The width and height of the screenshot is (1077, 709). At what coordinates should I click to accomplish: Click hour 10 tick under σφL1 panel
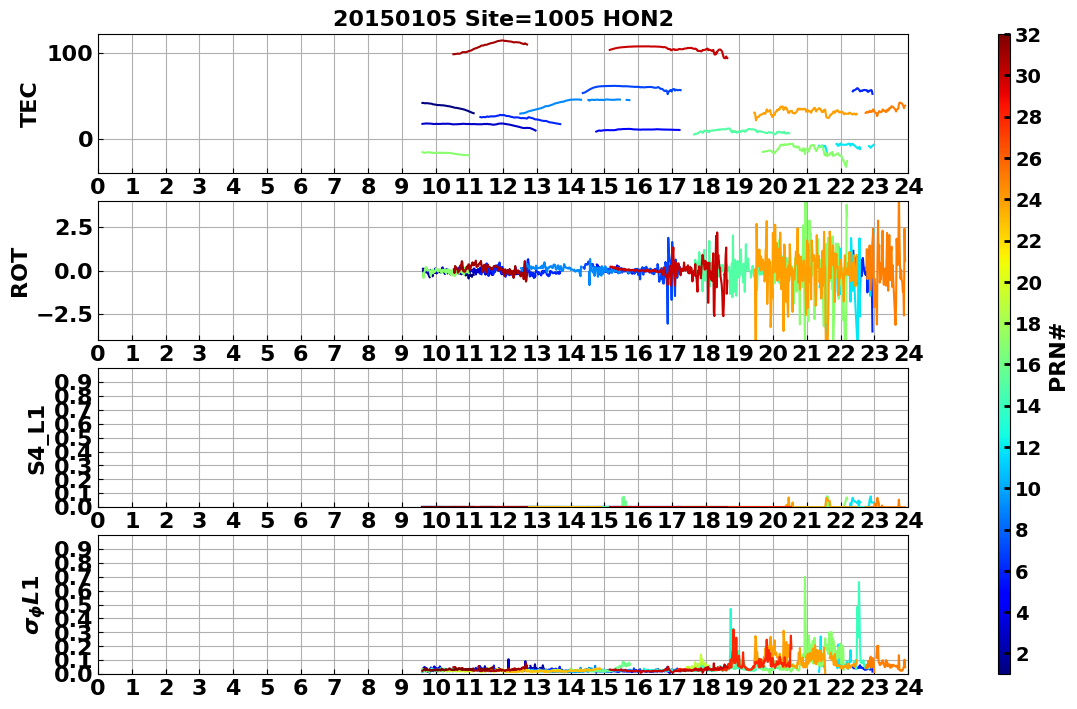click(x=435, y=687)
